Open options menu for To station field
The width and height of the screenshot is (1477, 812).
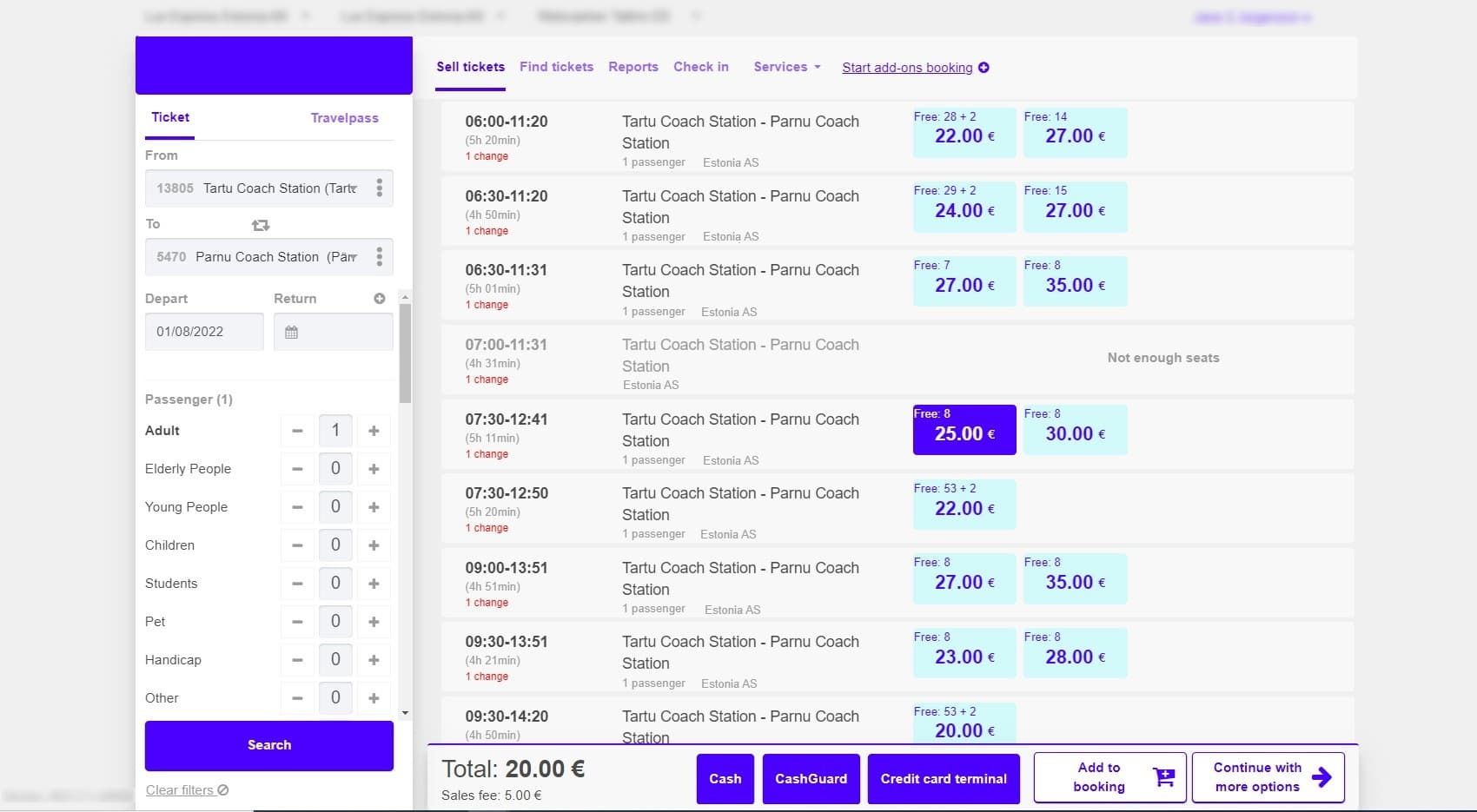tap(379, 257)
